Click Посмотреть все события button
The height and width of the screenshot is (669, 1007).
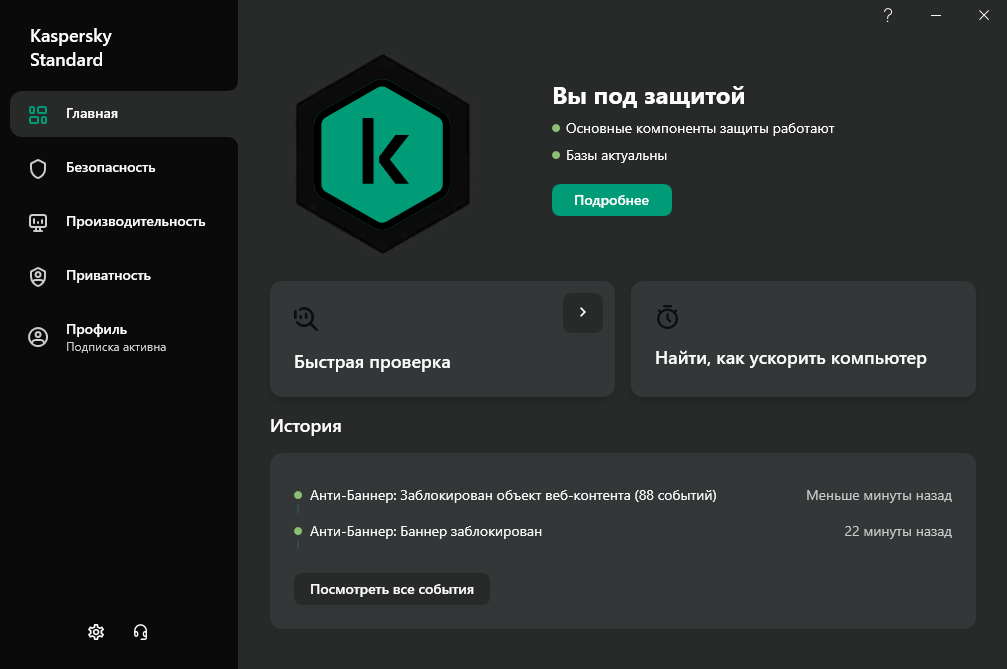click(392, 589)
